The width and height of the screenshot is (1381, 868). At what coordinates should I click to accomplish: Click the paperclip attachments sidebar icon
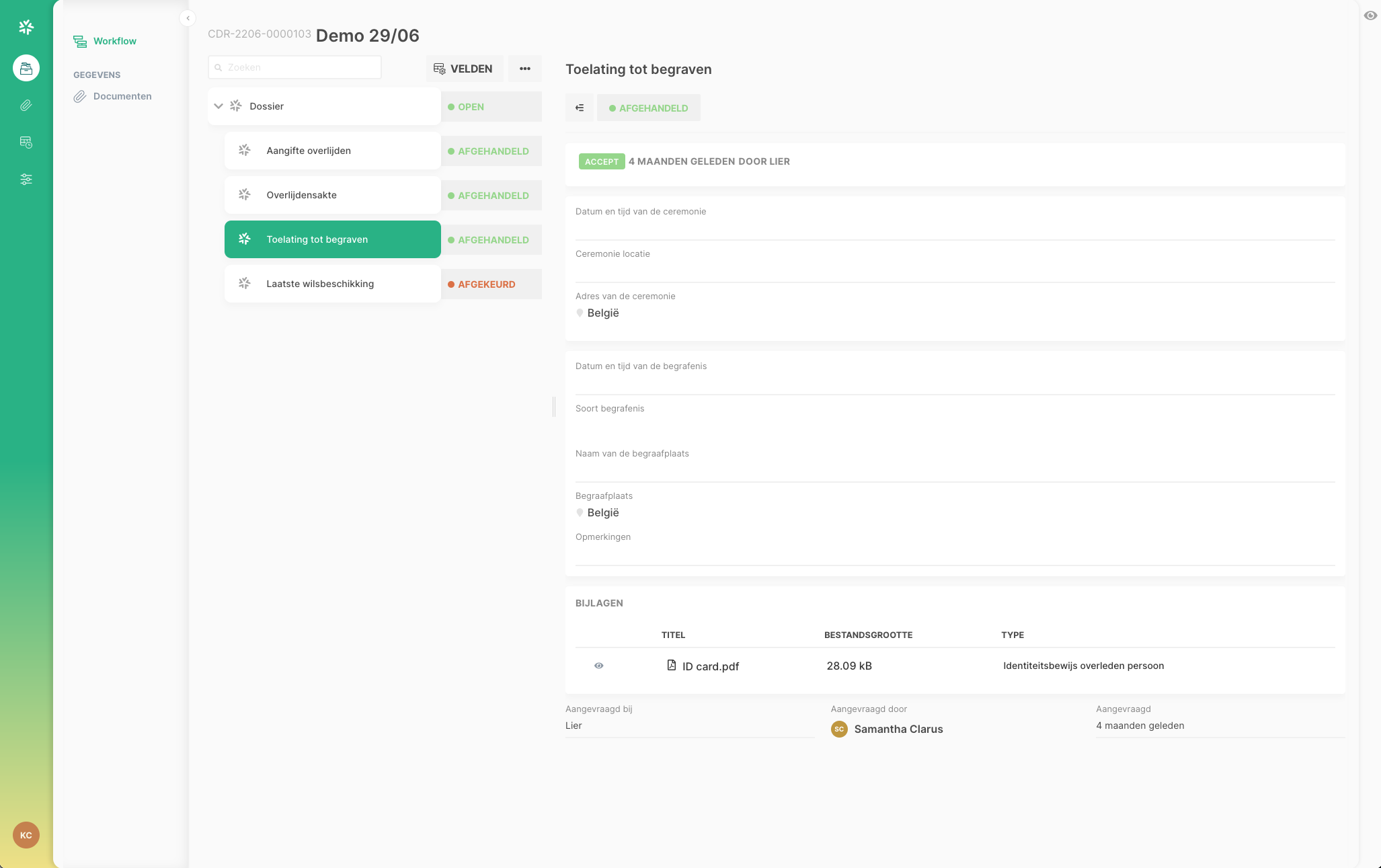[26, 106]
